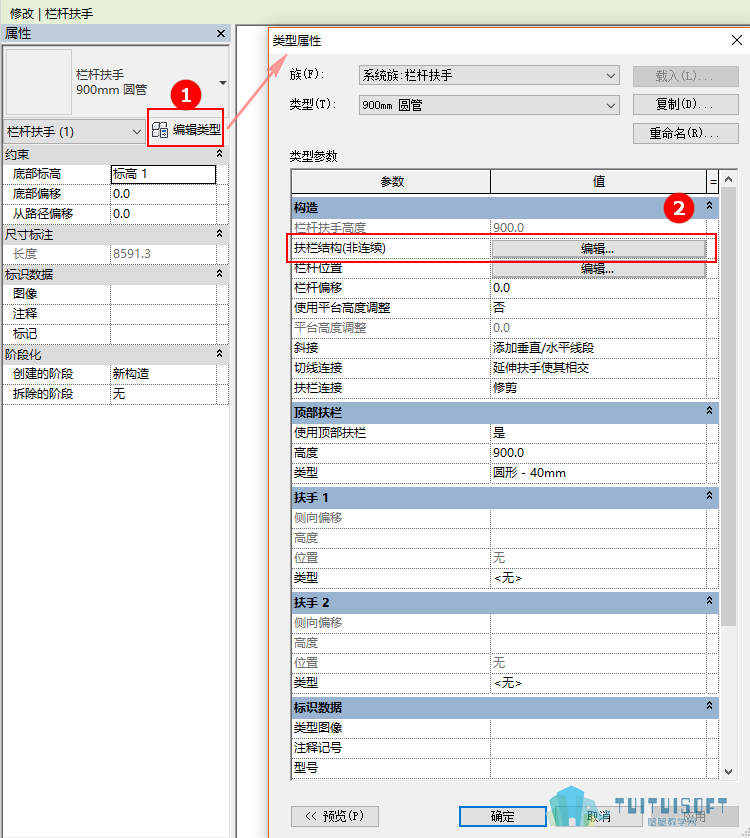The height and width of the screenshot is (838, 750).
Task: Click the 参数 column header
Action: click(x=391, y=182)
